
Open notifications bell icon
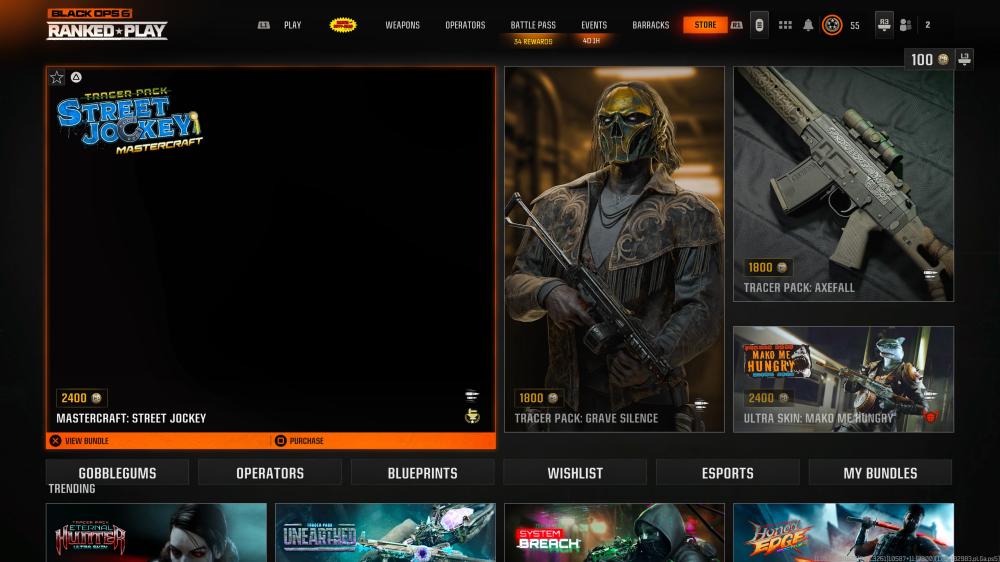click(808, 25)
